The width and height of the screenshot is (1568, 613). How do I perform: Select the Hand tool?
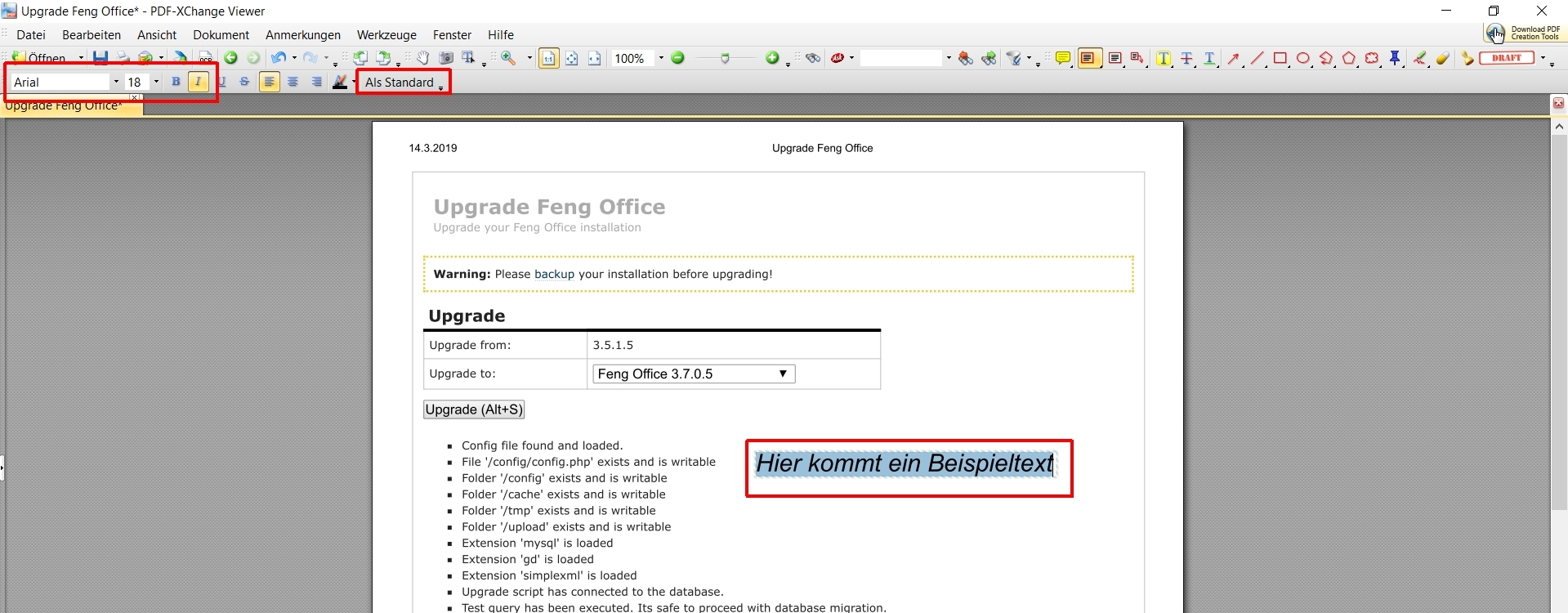coord(423,58)
